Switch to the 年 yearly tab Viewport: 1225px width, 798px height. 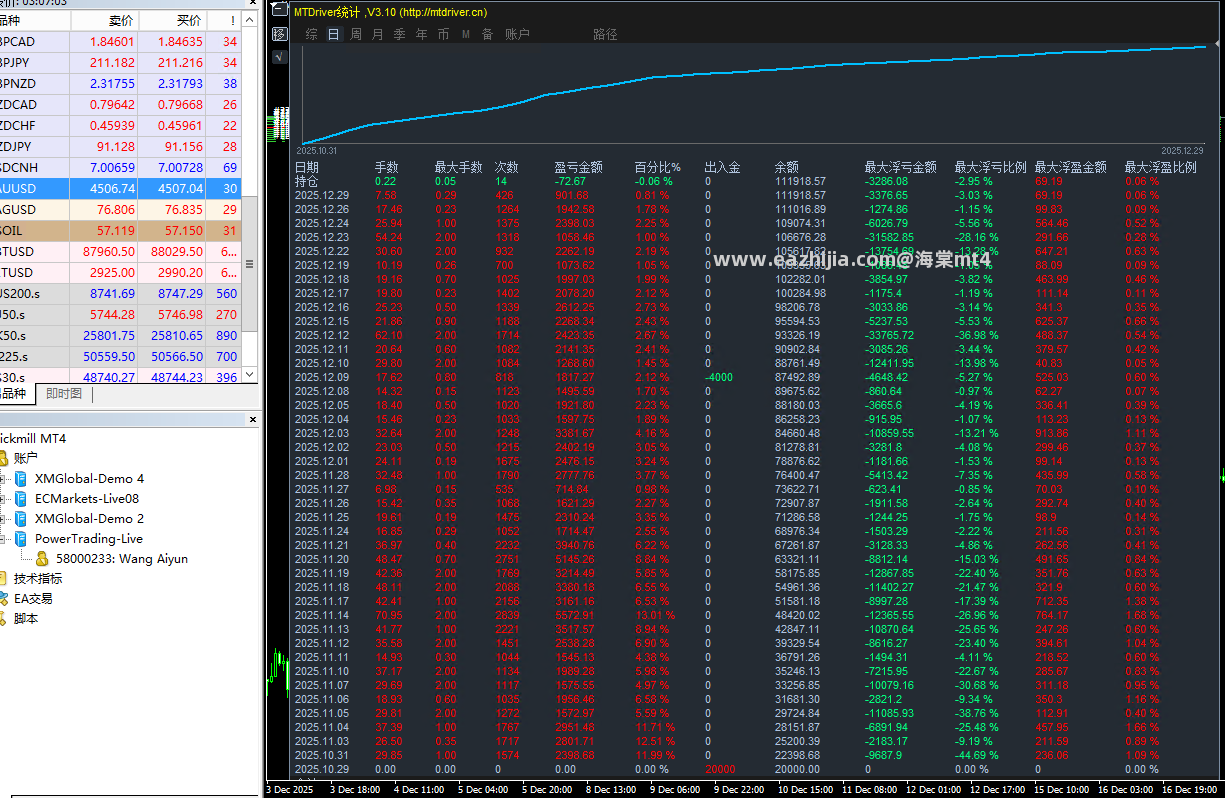[421, 34]
